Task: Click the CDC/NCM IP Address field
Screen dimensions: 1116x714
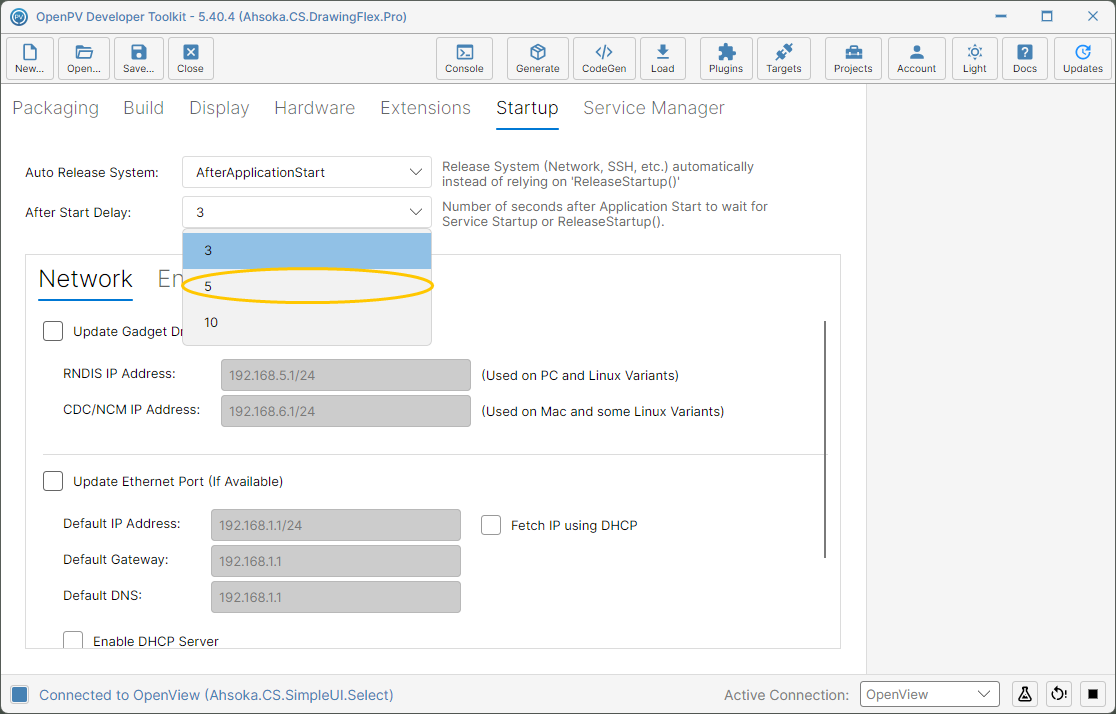Action: pos(346,411)
